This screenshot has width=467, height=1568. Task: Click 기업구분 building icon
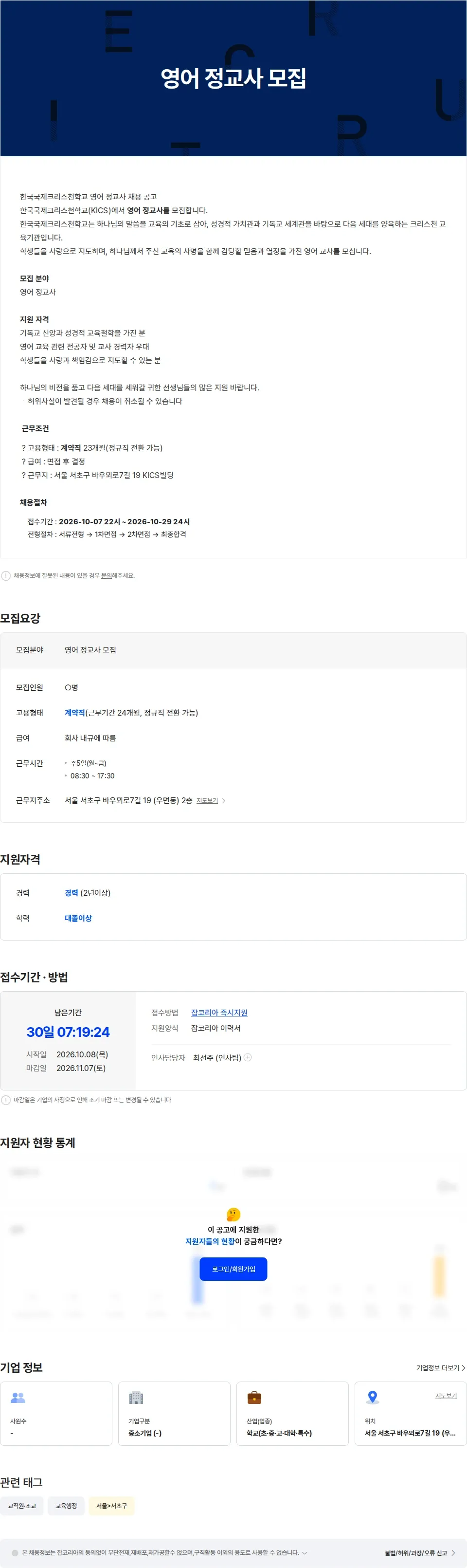(136, 1398)
